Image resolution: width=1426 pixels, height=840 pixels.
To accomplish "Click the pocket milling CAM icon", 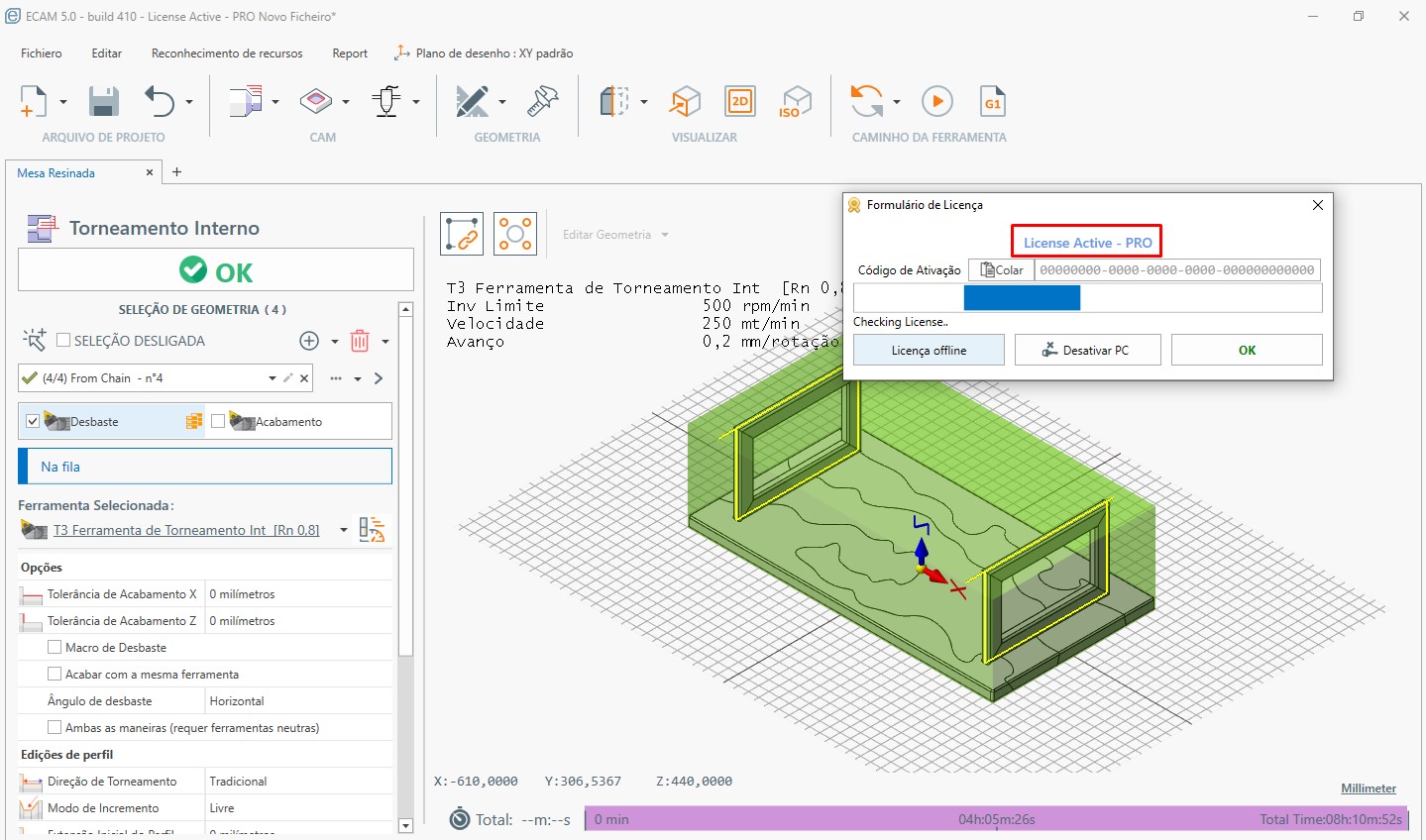I will click(316, 101).
